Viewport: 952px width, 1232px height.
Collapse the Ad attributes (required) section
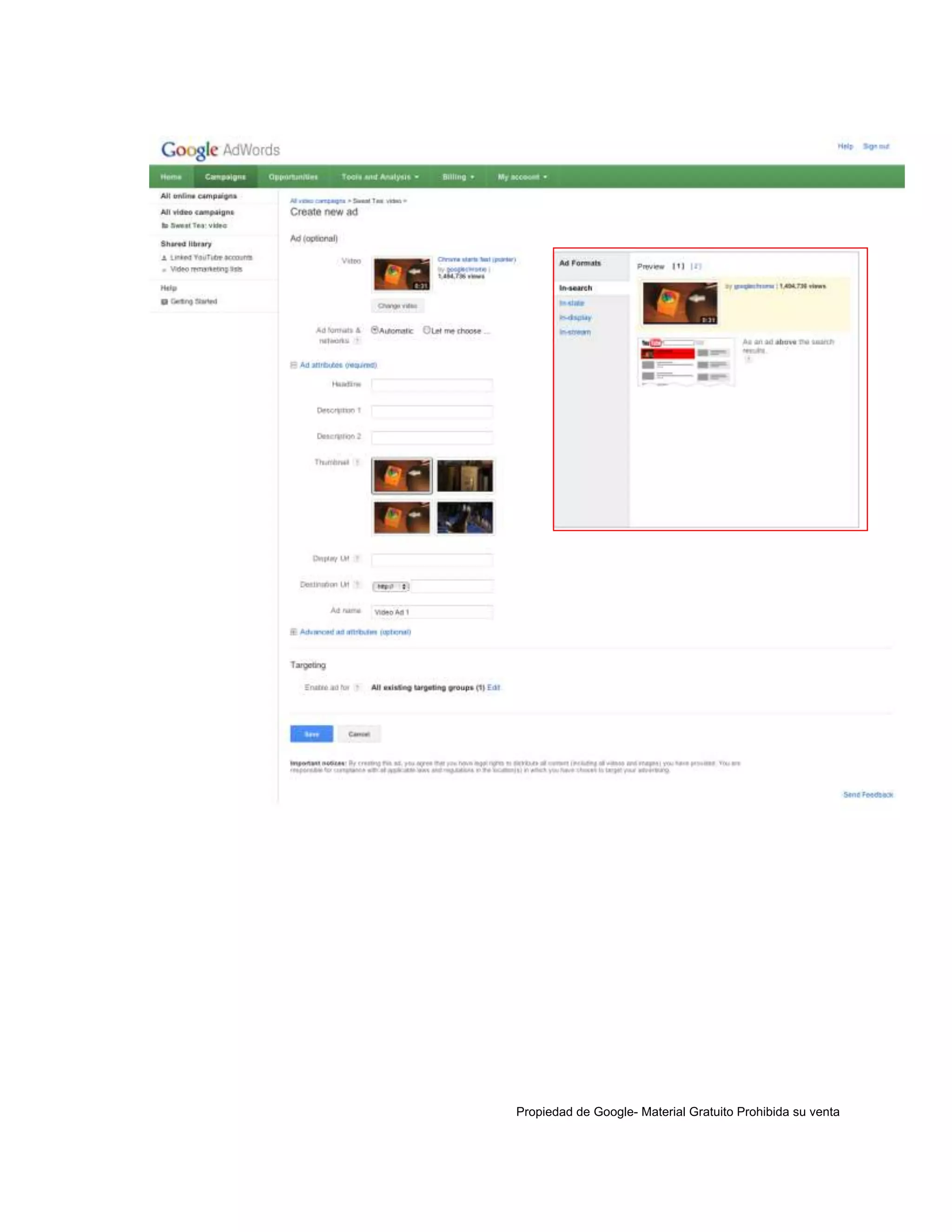coord(294,365)
